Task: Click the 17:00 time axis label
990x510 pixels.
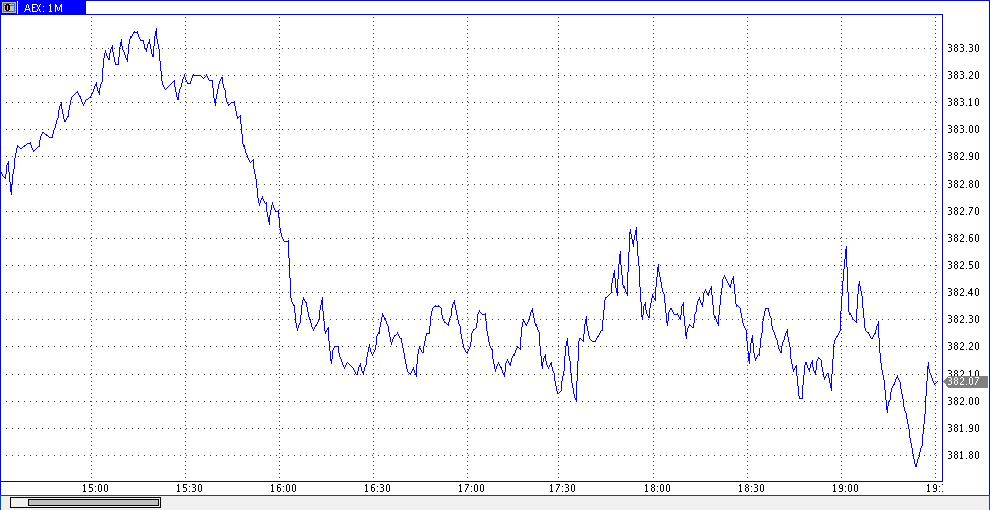Action: (471, 489)
